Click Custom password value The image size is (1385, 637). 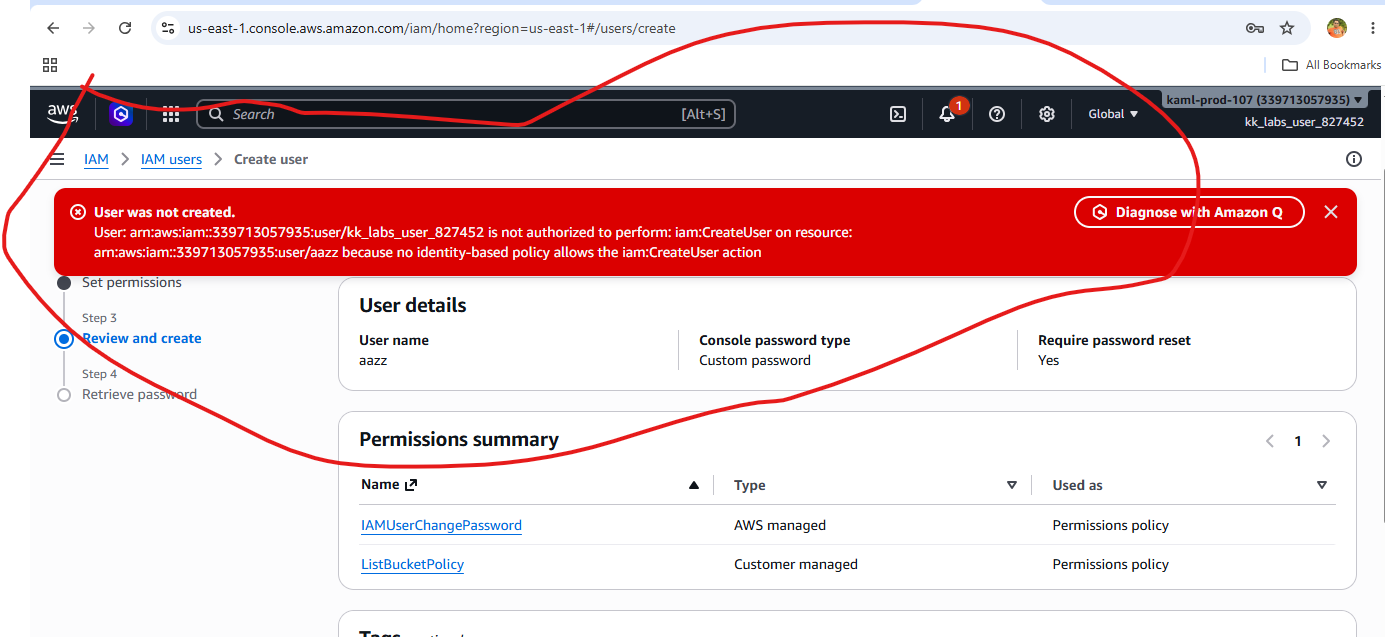click(x=755, y=360)
